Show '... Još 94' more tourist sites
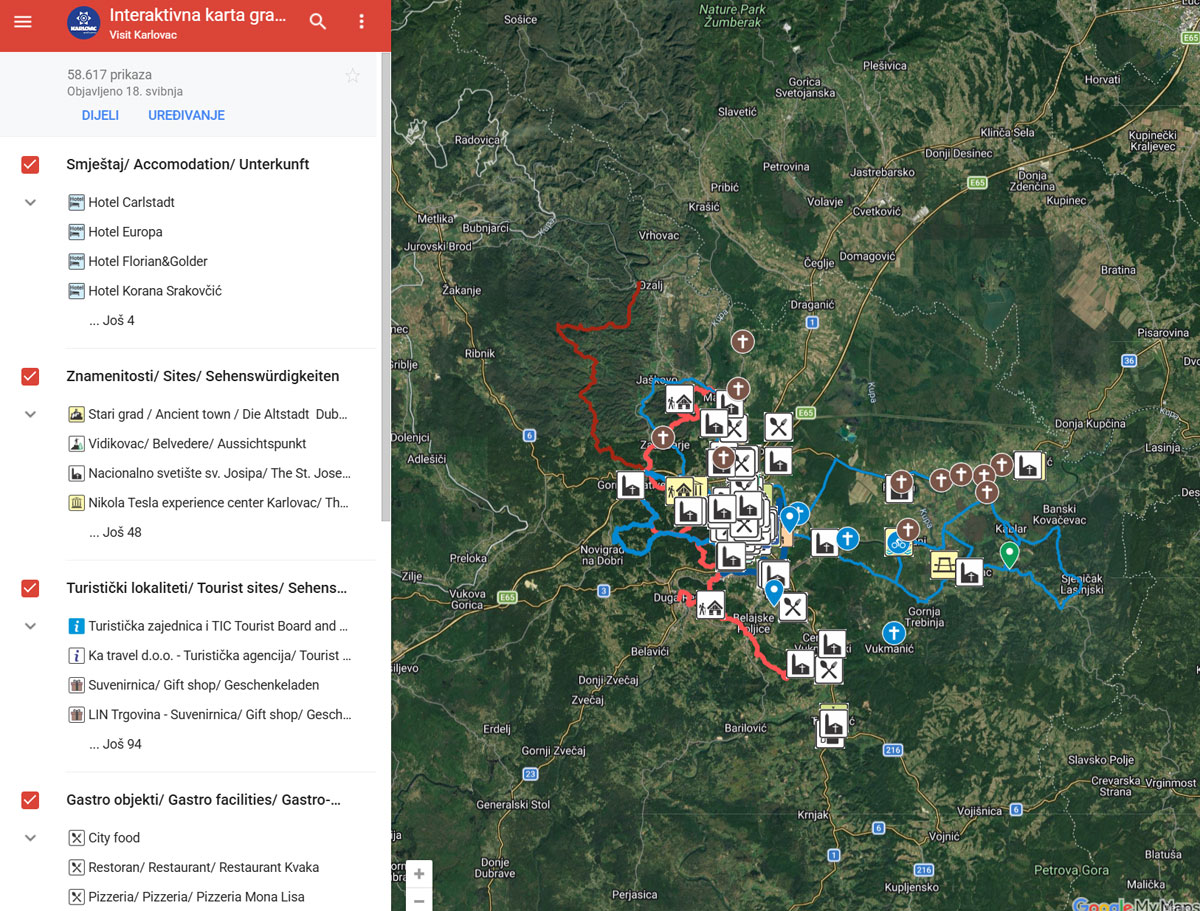Screen dimensions: 1200x911 point(115,744)
